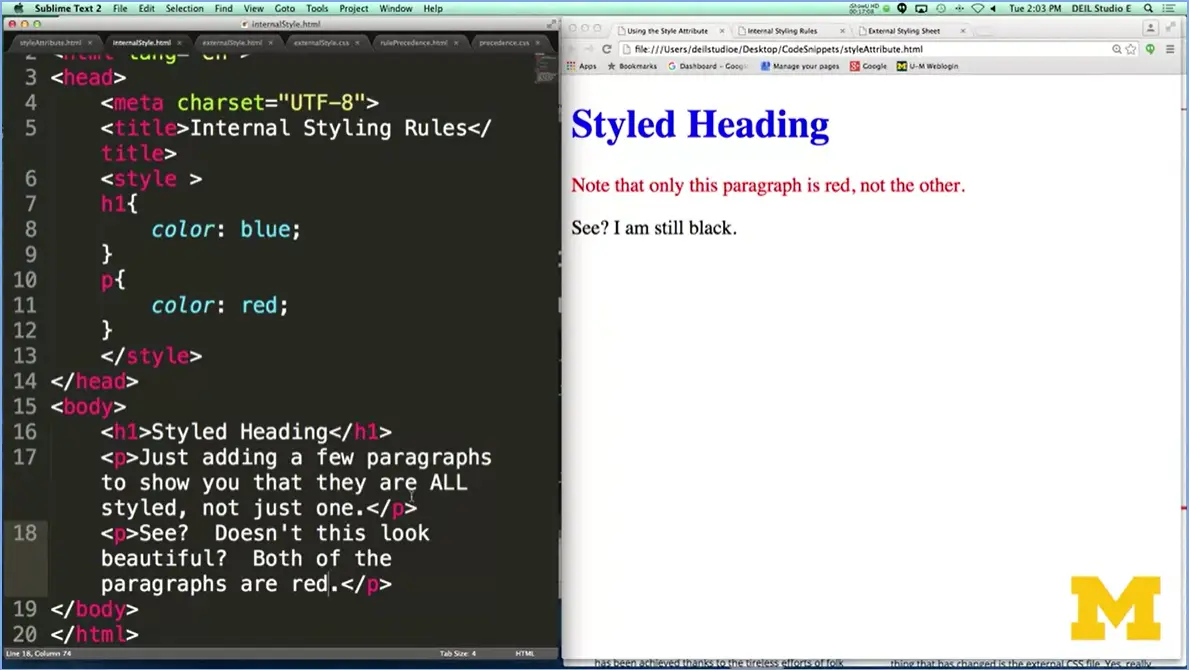The image size is (1189, 670).
Task: Open the Selection menu
Action: (x=184, y=8)
